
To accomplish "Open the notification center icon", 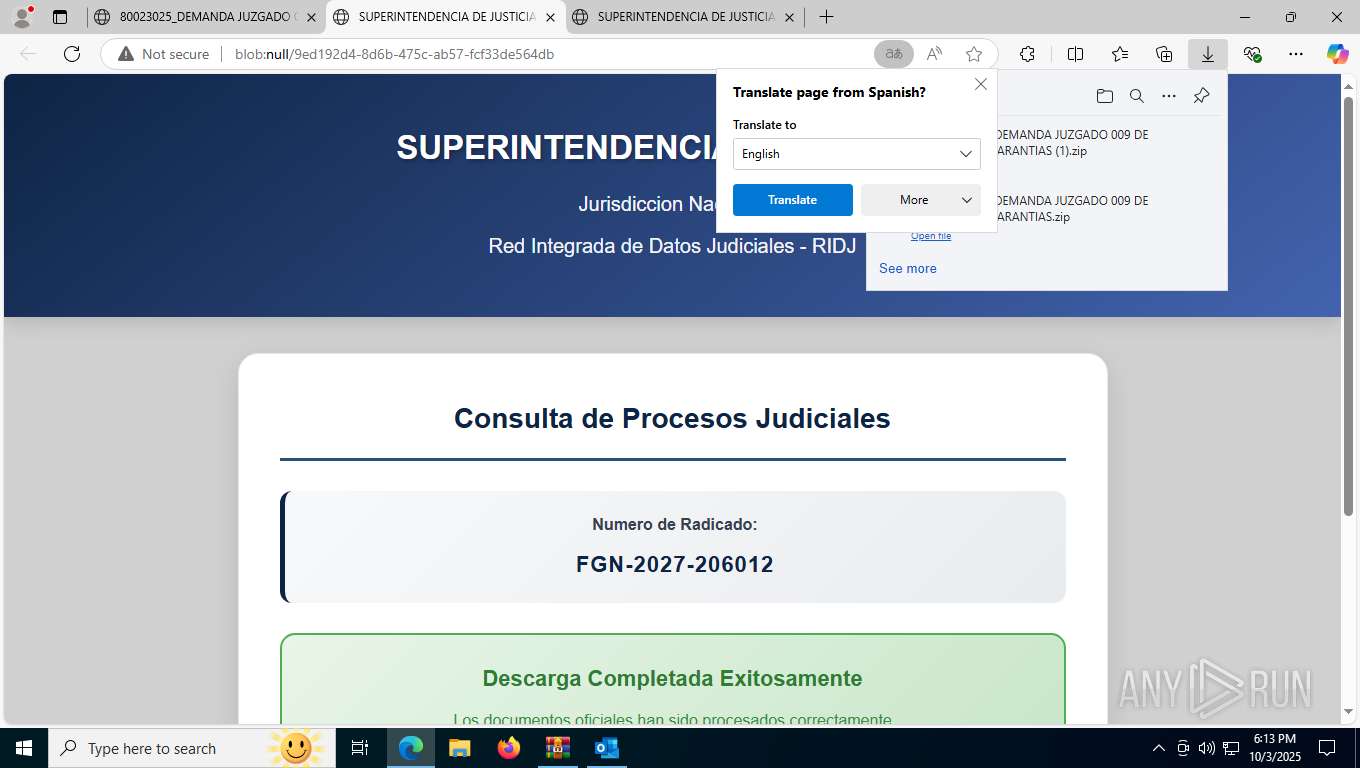I will pos(1327,748).
